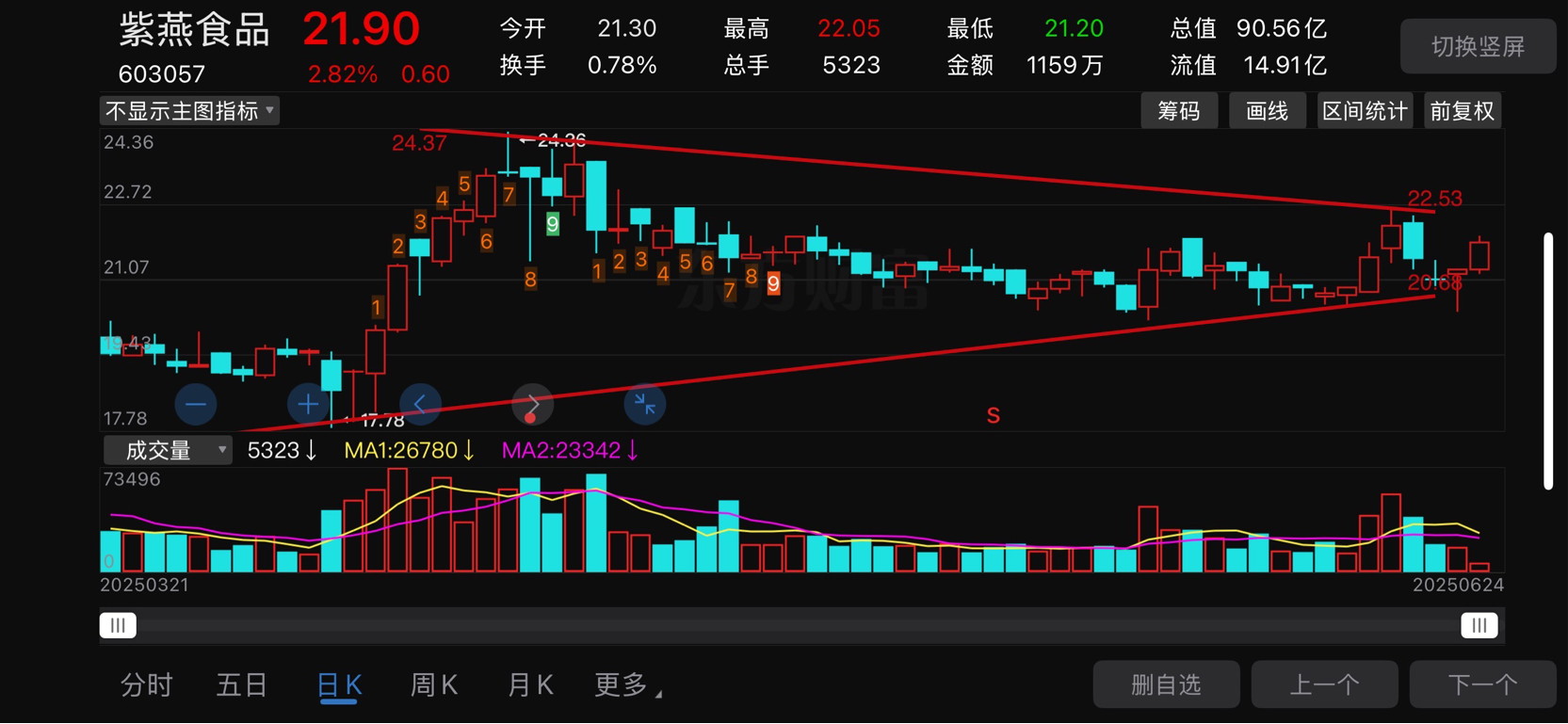Click end date 20250624 label
Screen dimensions: 1568x724
1458,585
